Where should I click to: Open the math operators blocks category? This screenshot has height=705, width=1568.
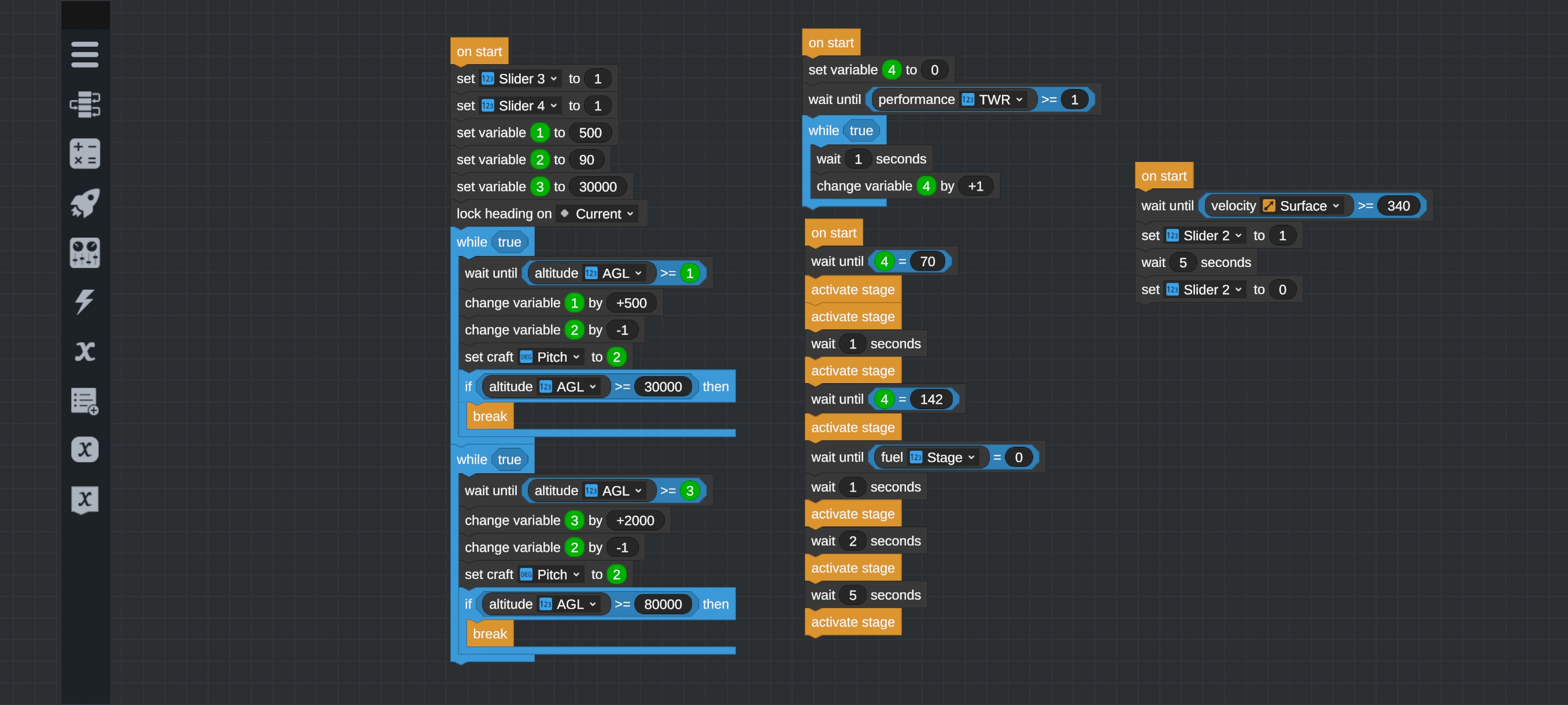[84, 153]
